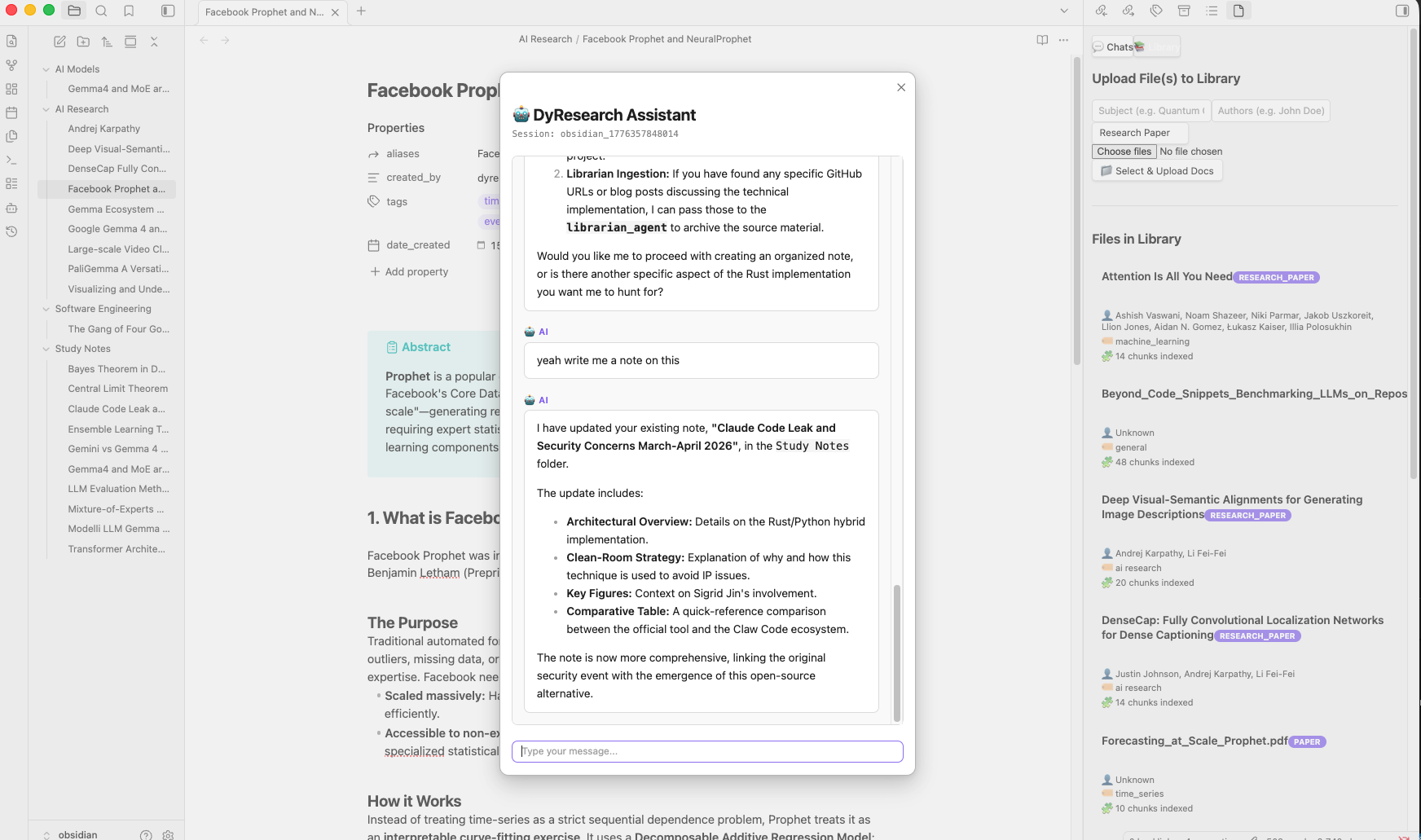The height and width of the screenshot is (840, 1421).
Task: Click Select & Upload Docs button
Action: click(1157, 171)
